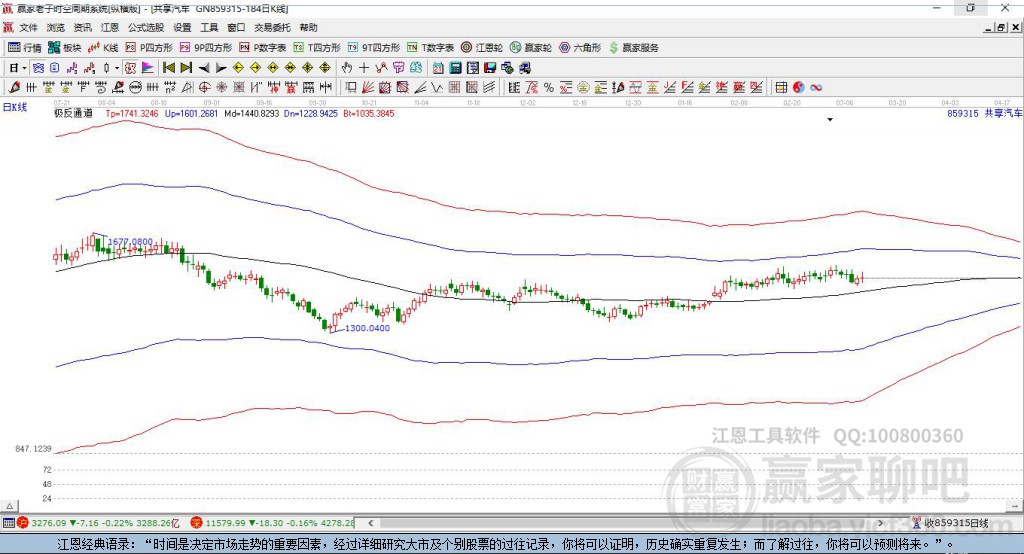Open the calculator icon
Screen dimensions: 1024x554
(455, 68)
